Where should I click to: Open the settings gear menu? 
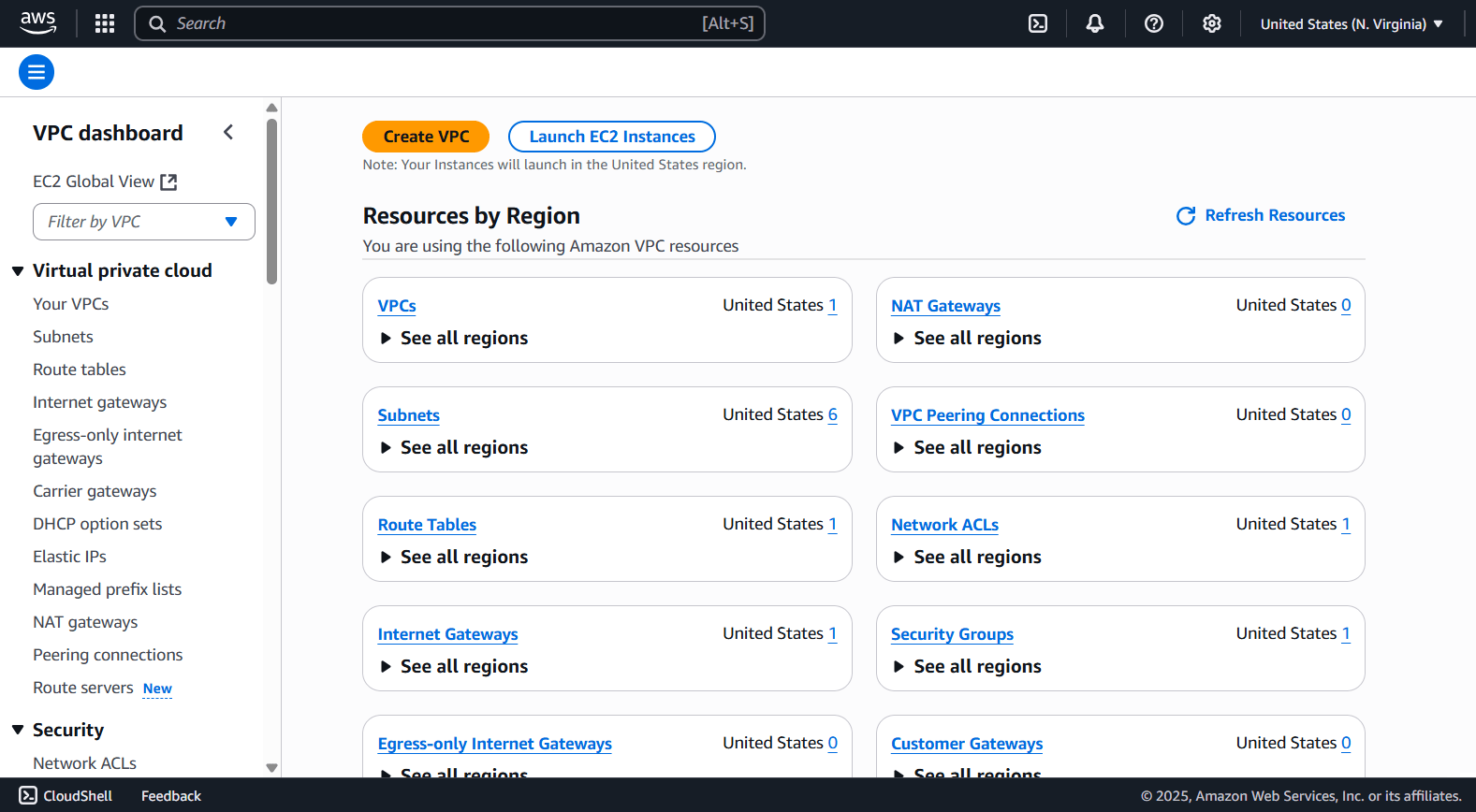(1212, 23)
